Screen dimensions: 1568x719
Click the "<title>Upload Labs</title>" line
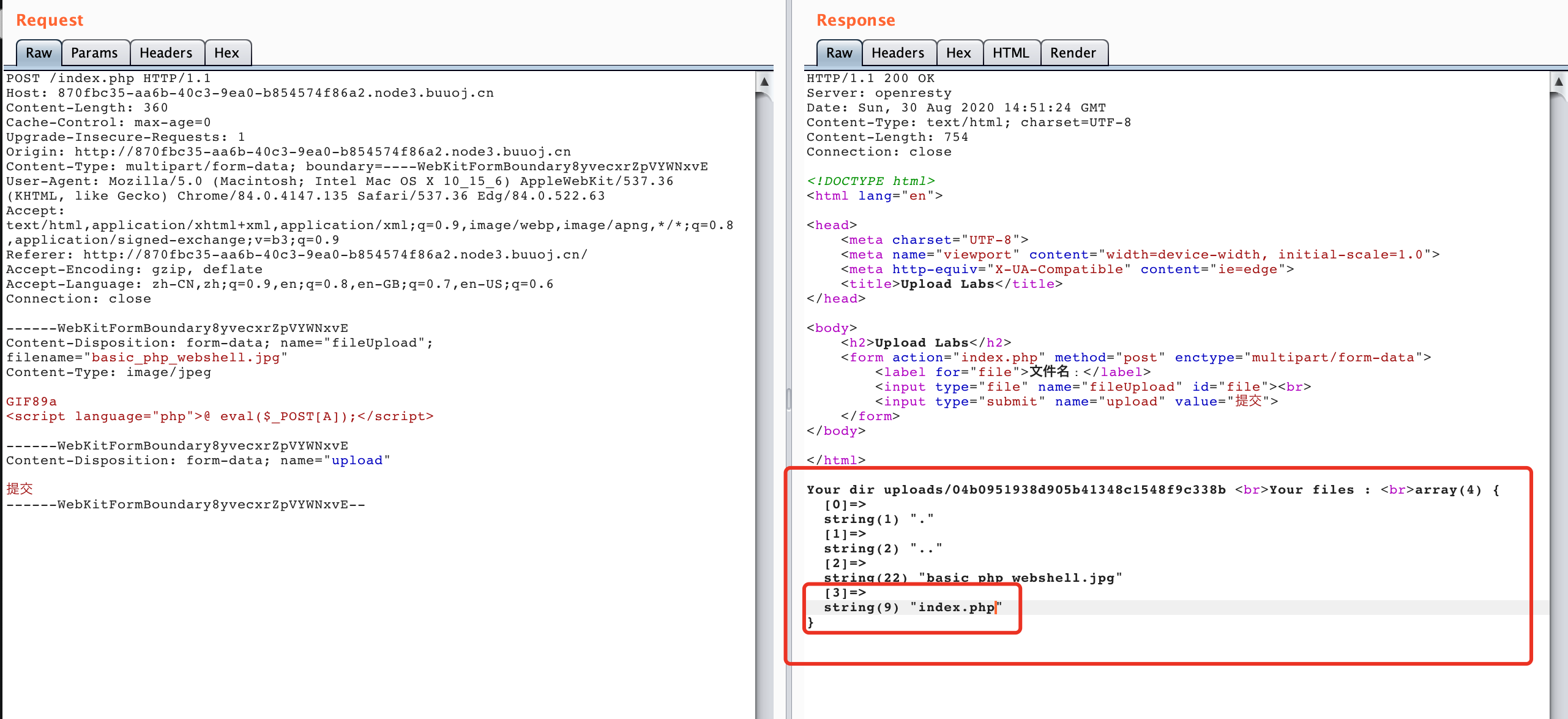tap(952, 284)
